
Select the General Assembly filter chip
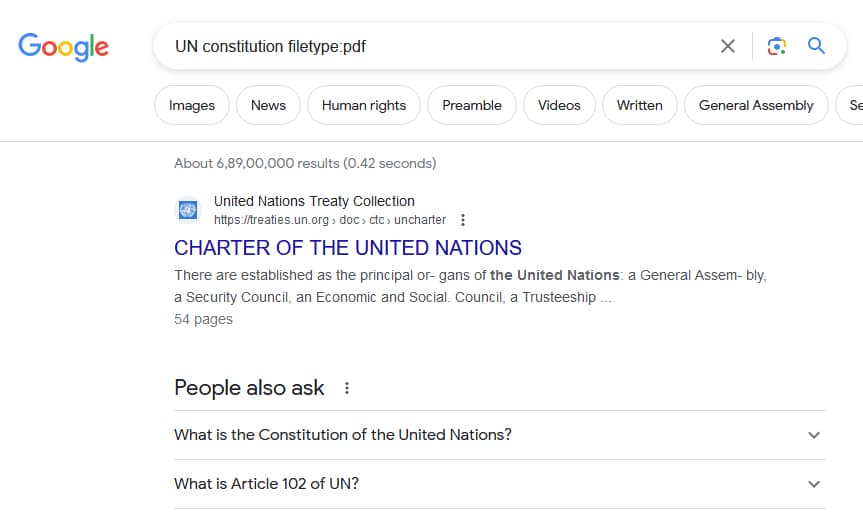pyautogui.click(x=756, y=105)
